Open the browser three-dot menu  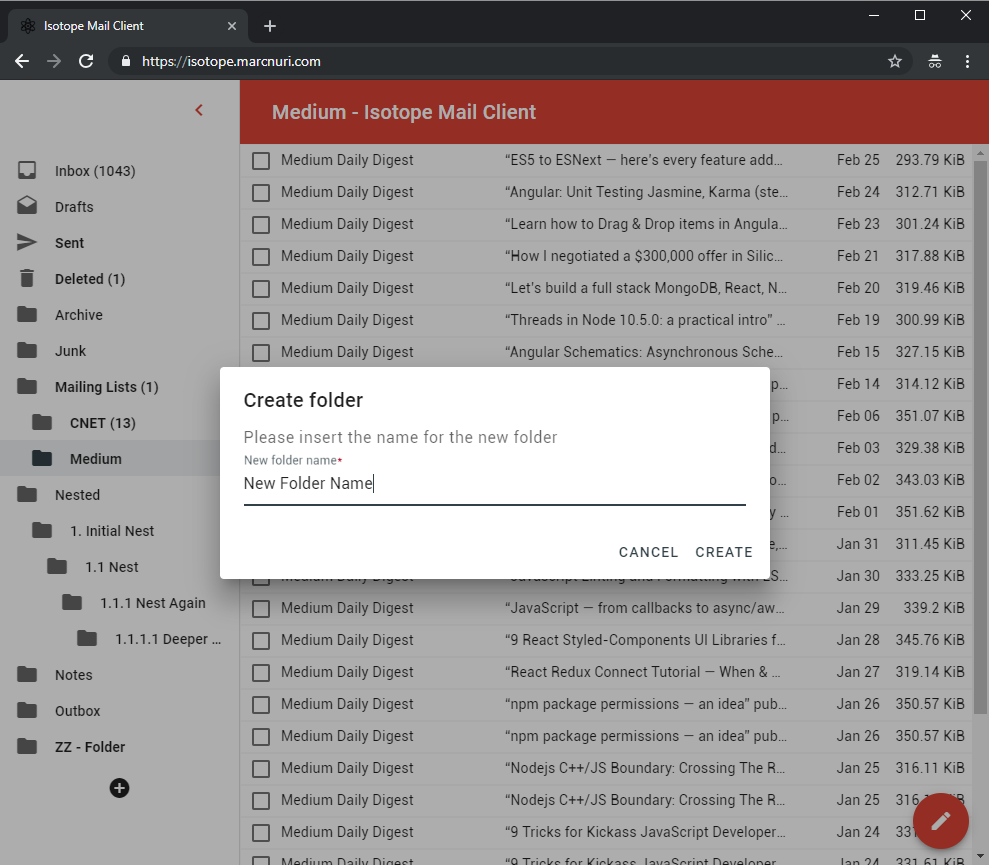click(x=967, y=61)
